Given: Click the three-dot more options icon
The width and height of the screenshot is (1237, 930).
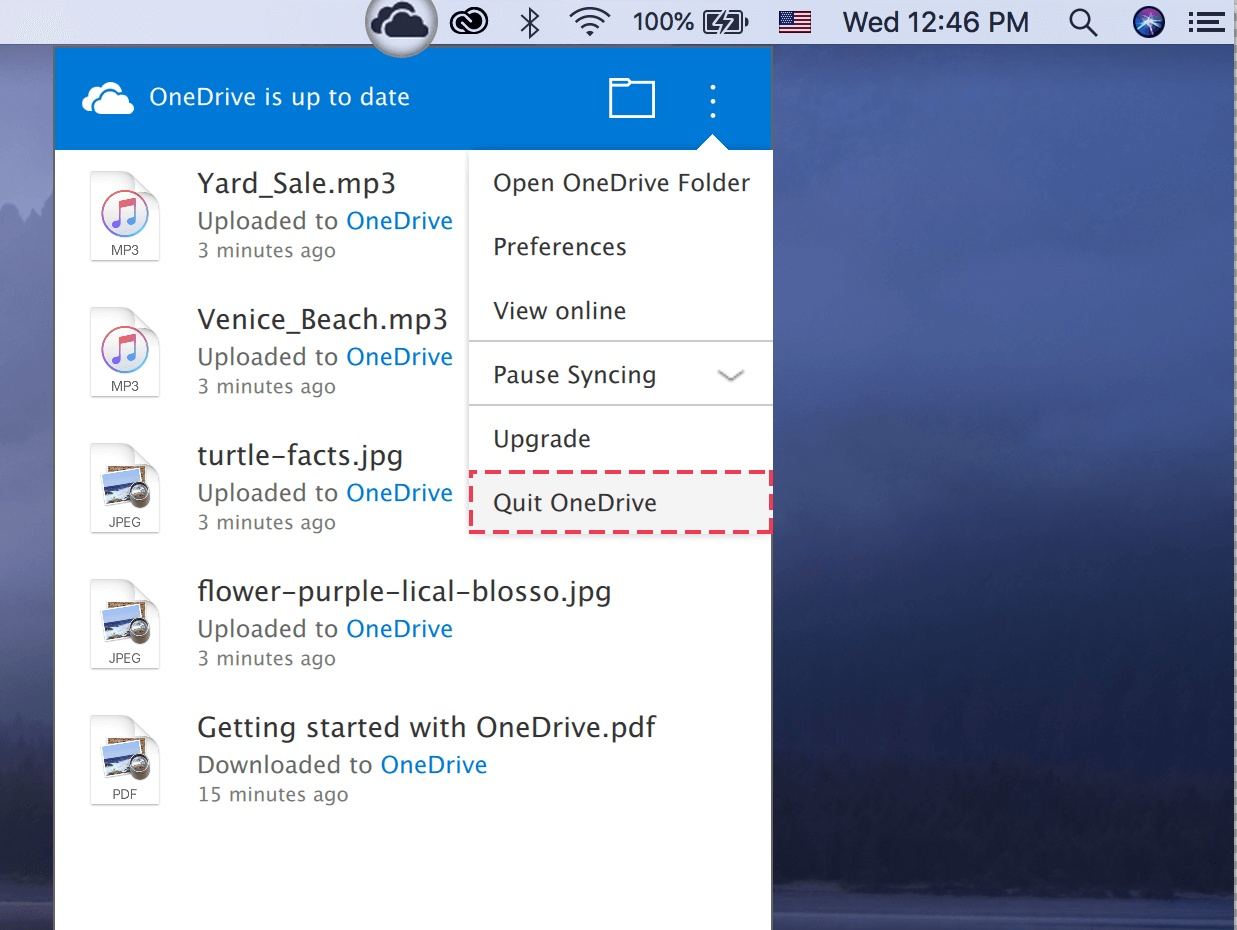Looking at the screenshot, I should (713, 101).
